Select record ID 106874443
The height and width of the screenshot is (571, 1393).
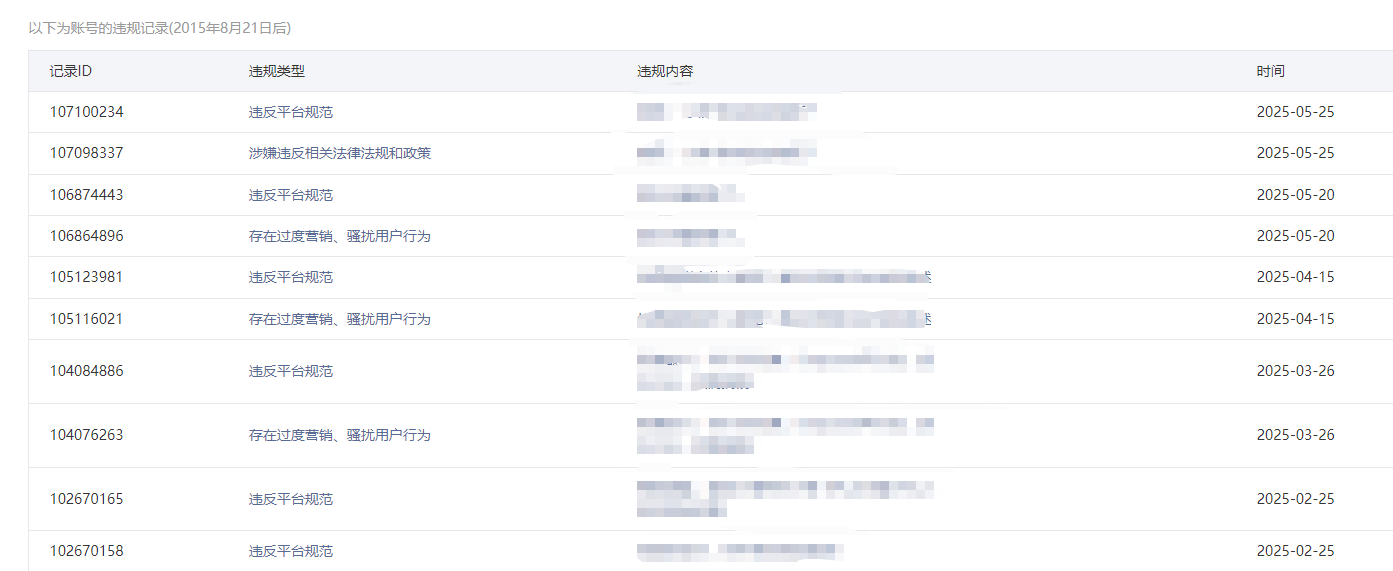87,195
